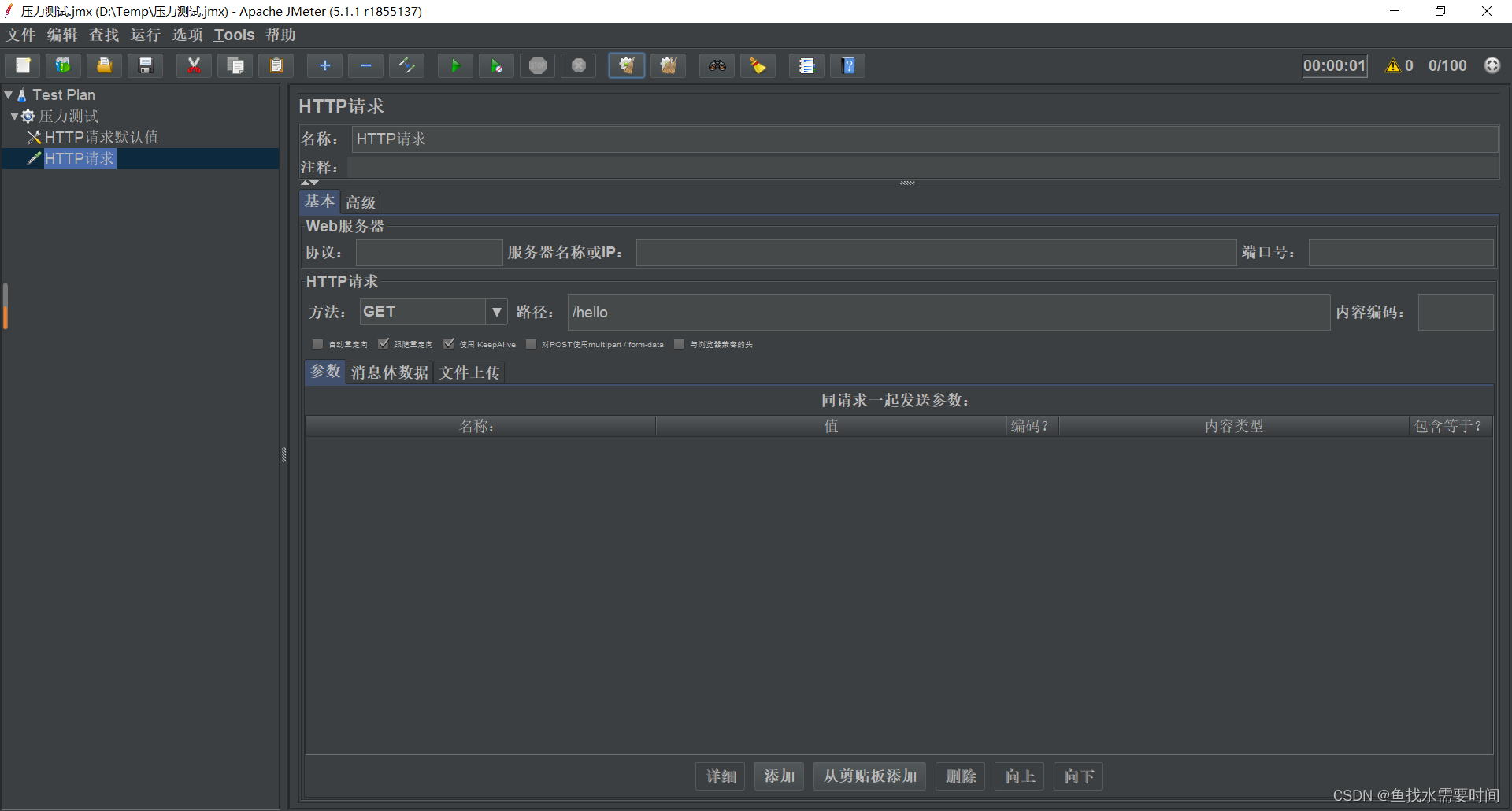This screenshot has height=811, width=1512.
Task: Open Help with question mark icon
Action: [847, 66]
